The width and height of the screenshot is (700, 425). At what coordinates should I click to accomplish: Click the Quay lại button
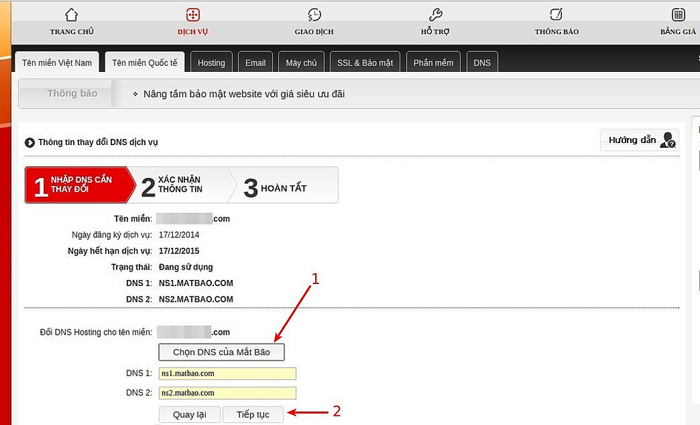click(189, 414)
